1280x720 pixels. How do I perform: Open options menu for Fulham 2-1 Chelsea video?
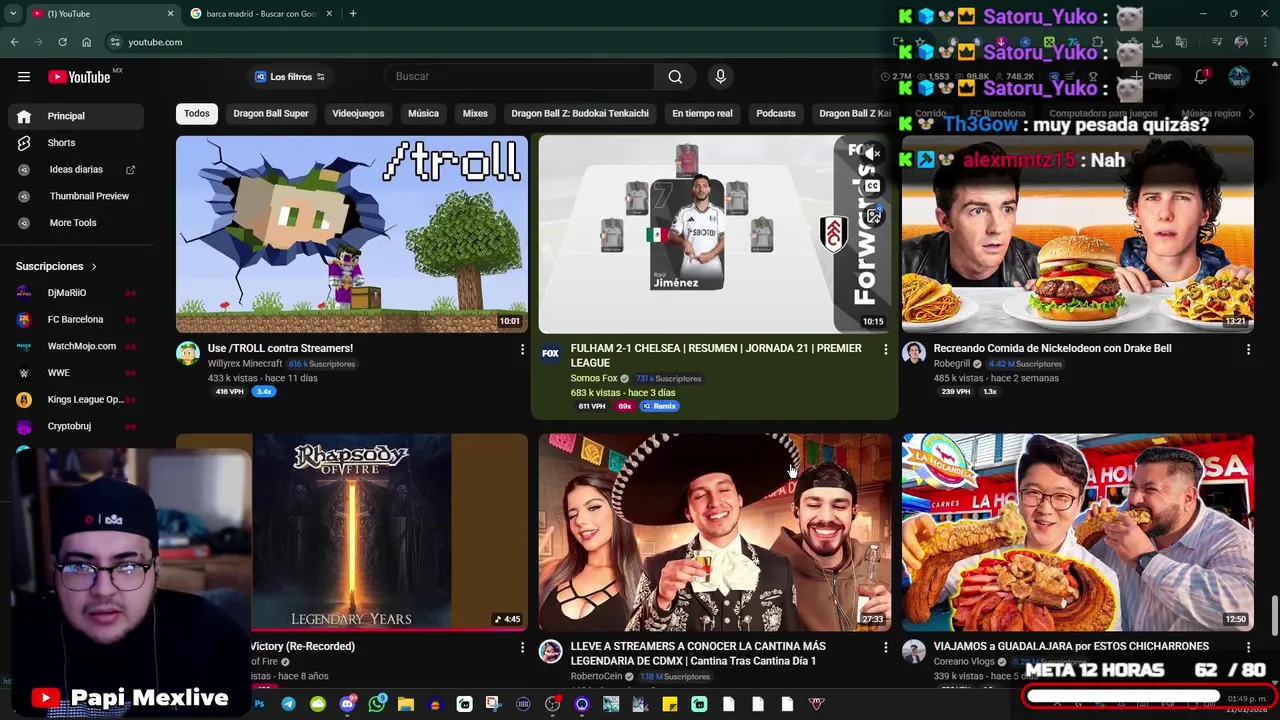pyautogui.click(x=885, y=349)
